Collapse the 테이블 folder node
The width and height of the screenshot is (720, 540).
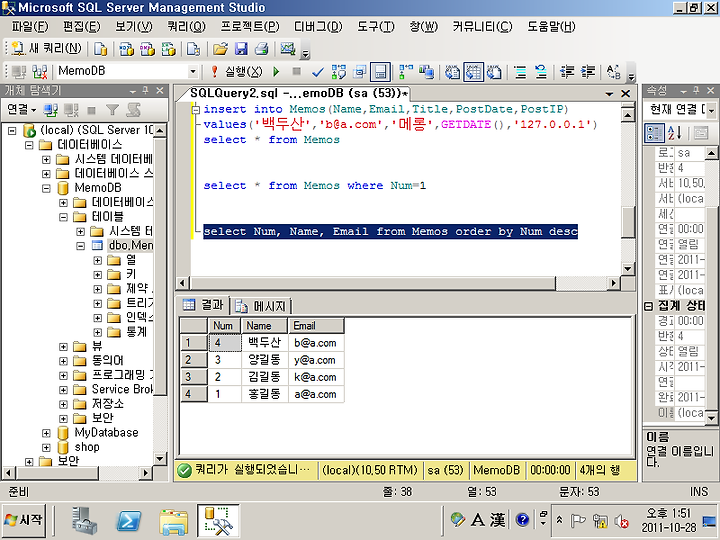[x=63, y=217]
